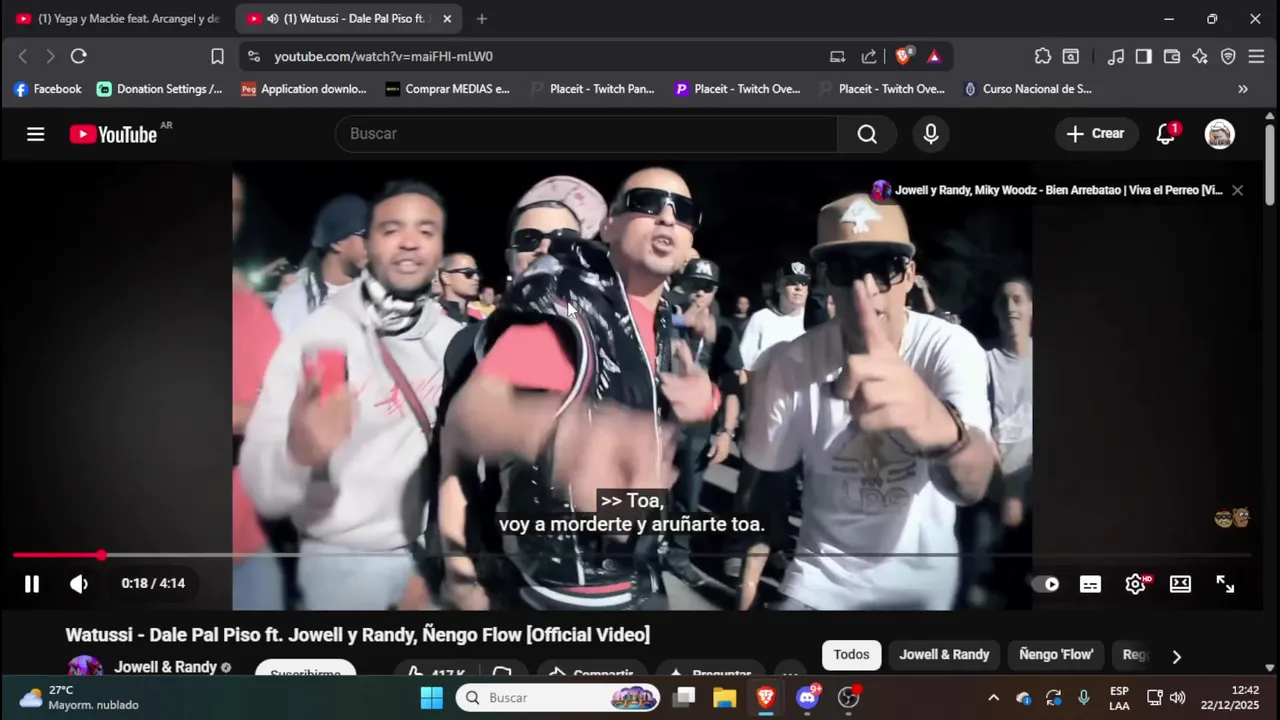View site information next to the URL
Viewport: 1280px width, 720px height.
click(254, 57)
